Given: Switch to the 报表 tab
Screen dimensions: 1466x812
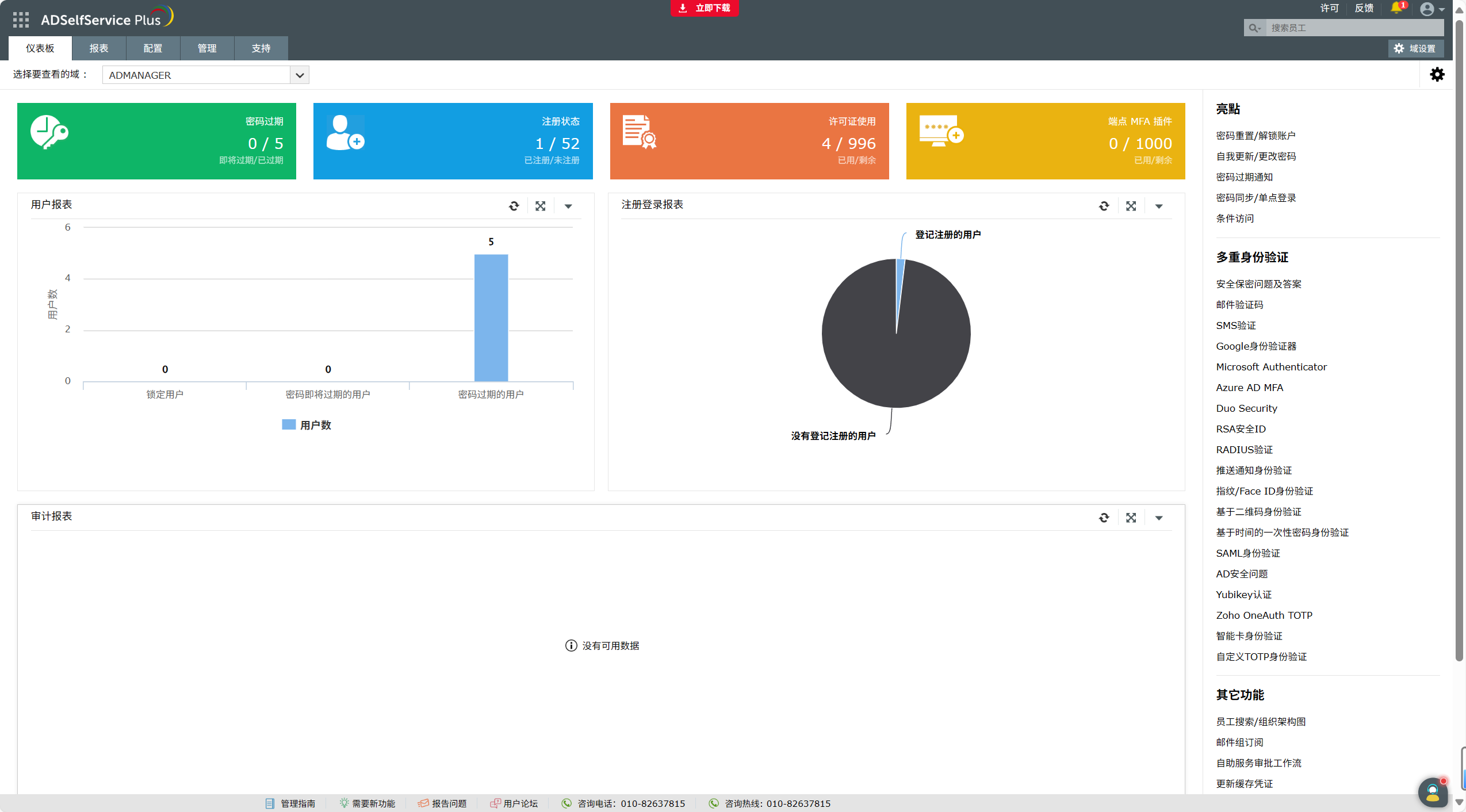Looking at the screenshot, I should pos(98,48).
